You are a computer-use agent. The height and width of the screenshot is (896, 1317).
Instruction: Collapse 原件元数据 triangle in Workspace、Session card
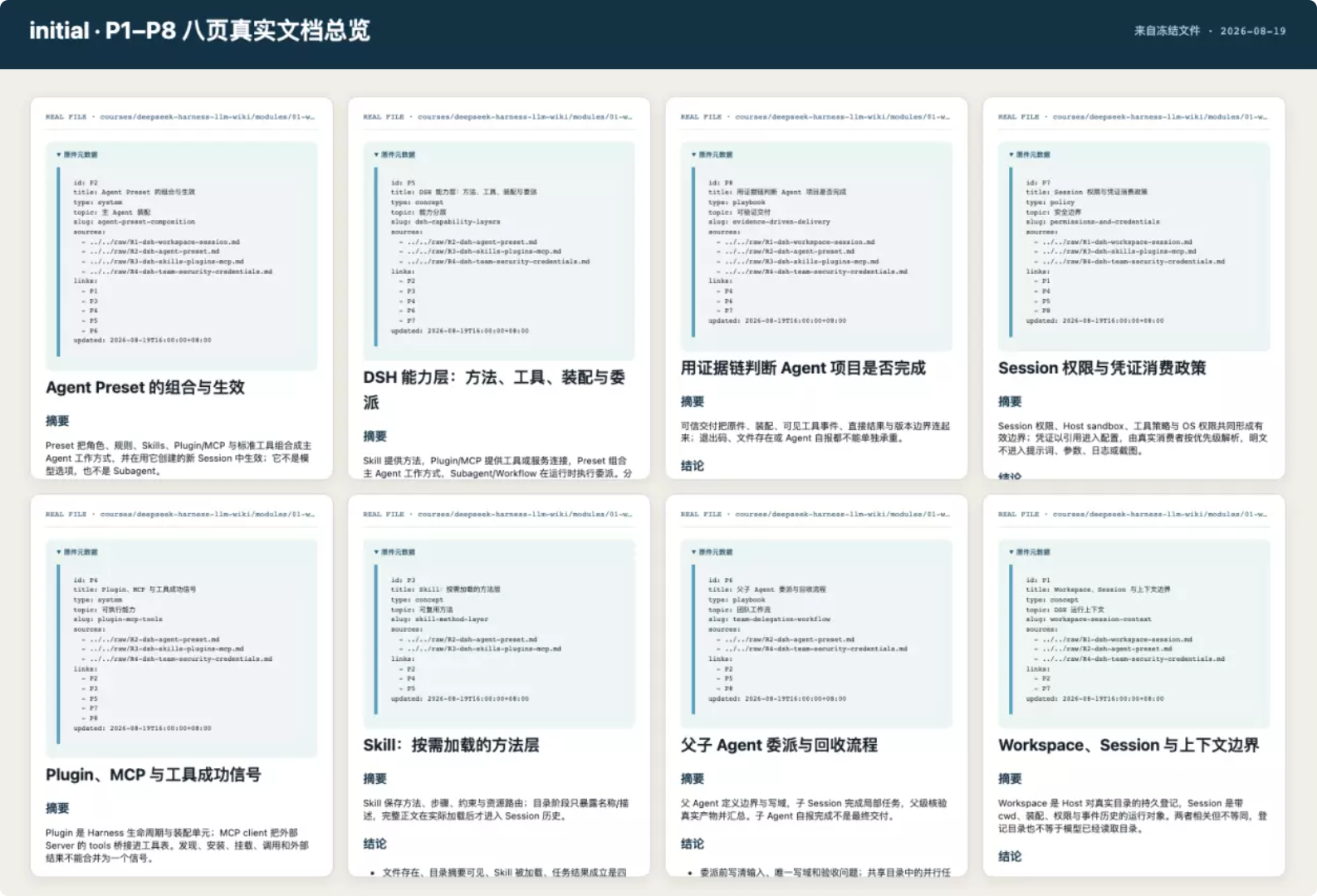pos(1011,552)
